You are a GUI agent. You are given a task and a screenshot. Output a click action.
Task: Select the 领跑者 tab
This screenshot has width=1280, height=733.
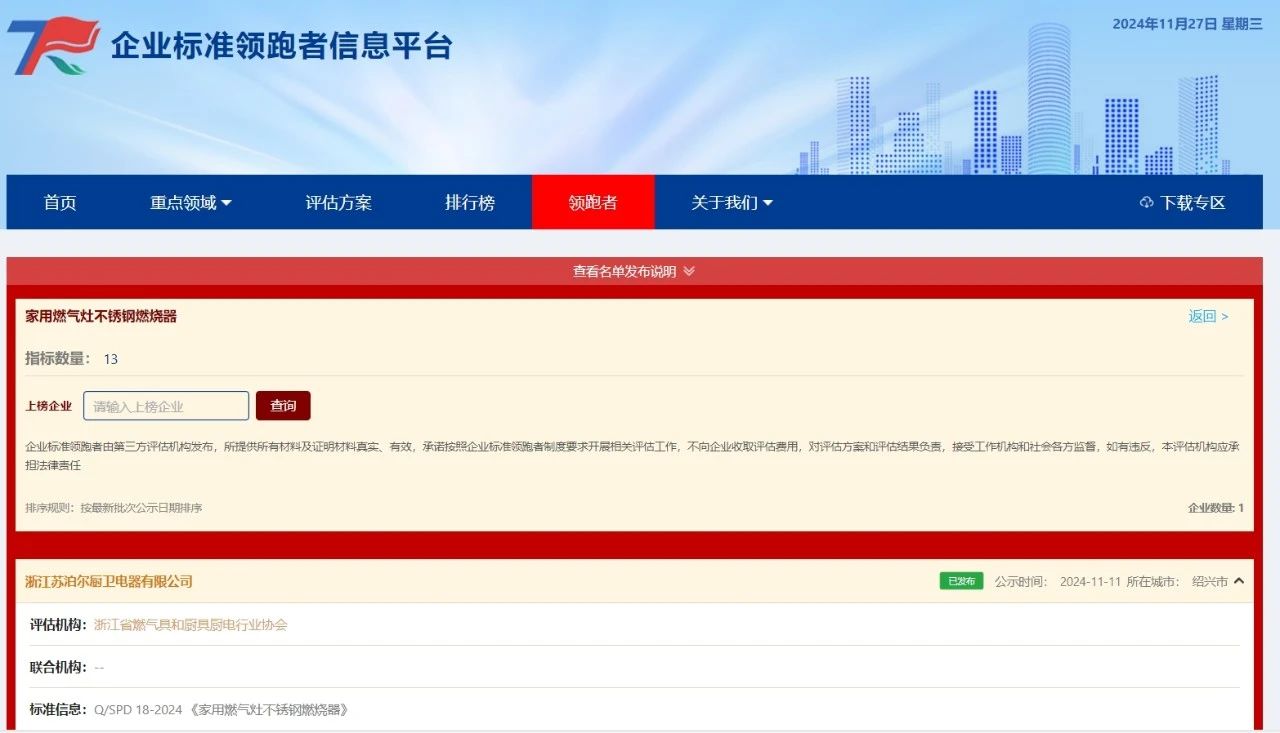tap(593, 203)
